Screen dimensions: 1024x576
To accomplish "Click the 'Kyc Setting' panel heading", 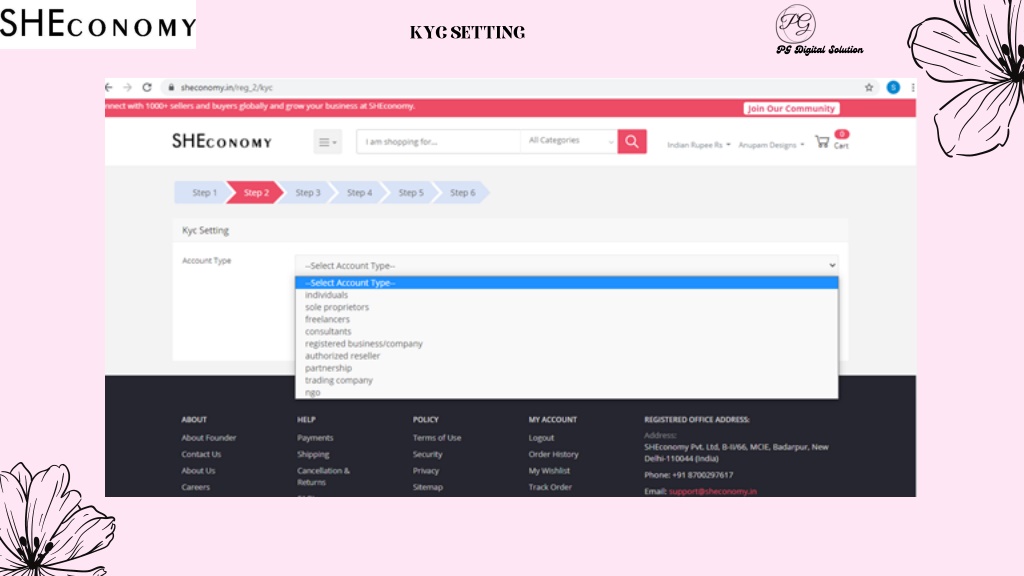I will pyautogui.click(x=206, y=231).
